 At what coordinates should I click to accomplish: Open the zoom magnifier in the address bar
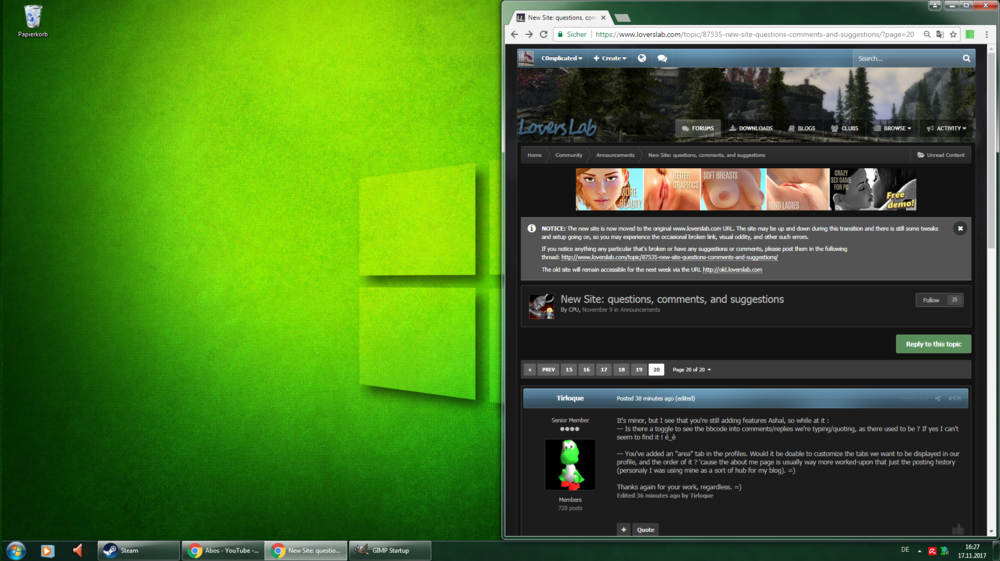(927, 34)
